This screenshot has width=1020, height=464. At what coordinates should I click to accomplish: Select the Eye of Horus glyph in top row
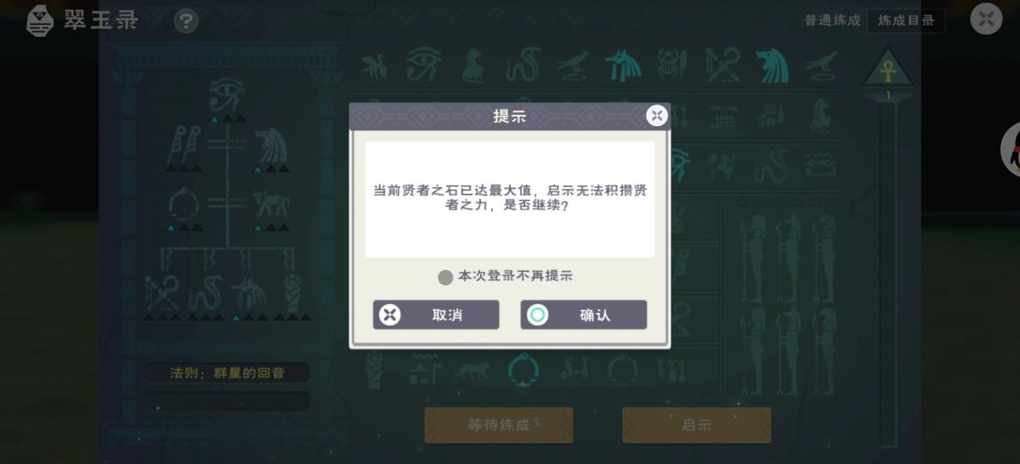(423, 64)
